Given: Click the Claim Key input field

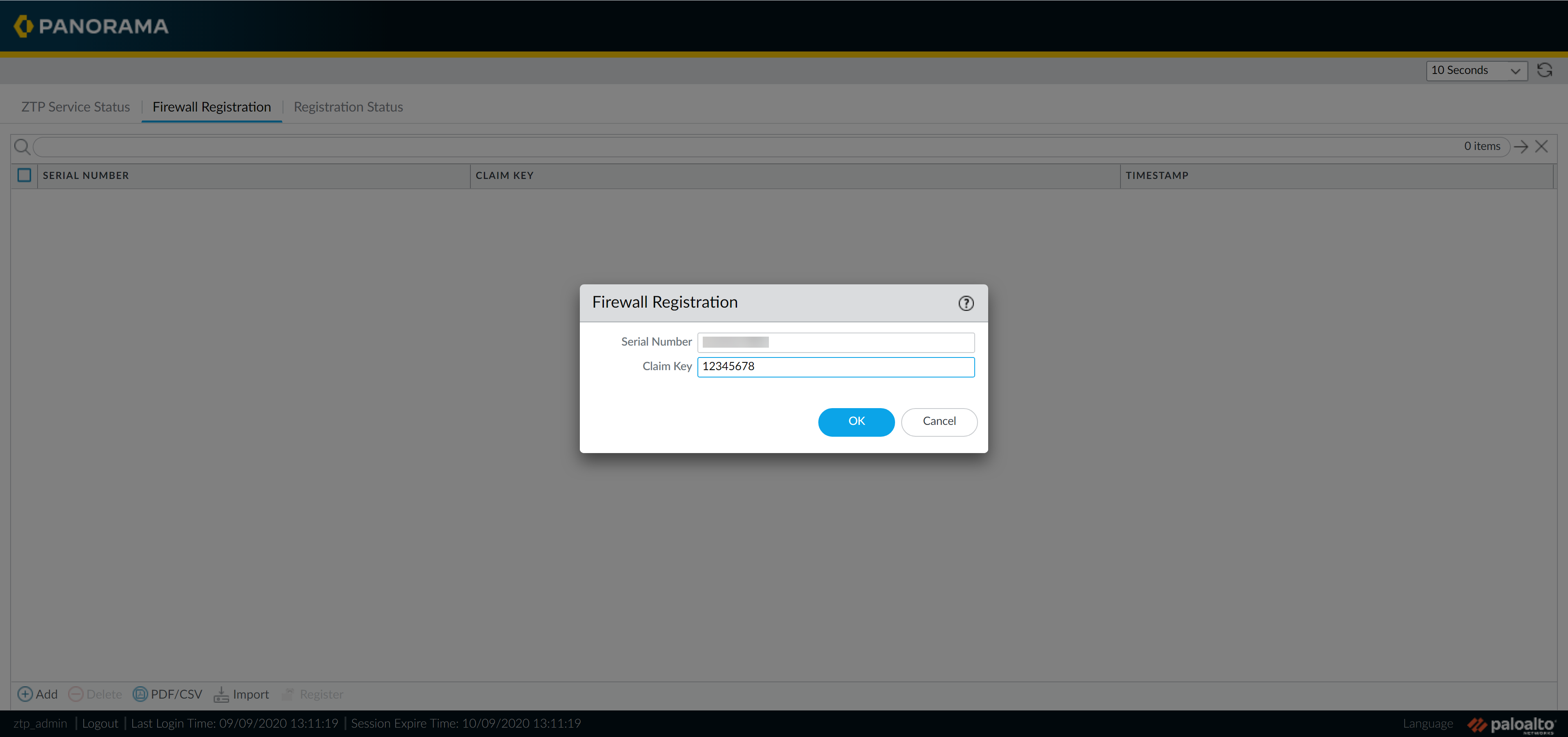Looking at the screenshot, I should (835, 367).
